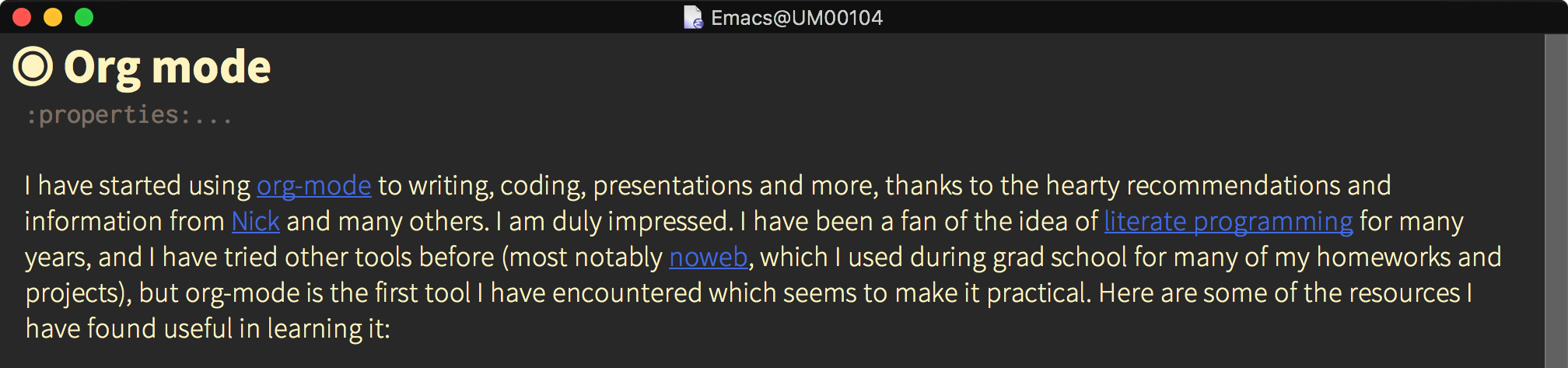Click the ellipsis after :properties:
Viewport: 1568px width, 368px height.
pos(213,117)
